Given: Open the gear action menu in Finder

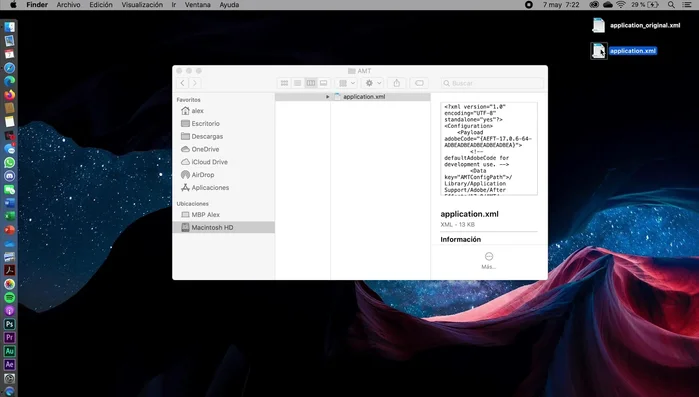Looking at the screenshot, I should (x=373, y=83).
